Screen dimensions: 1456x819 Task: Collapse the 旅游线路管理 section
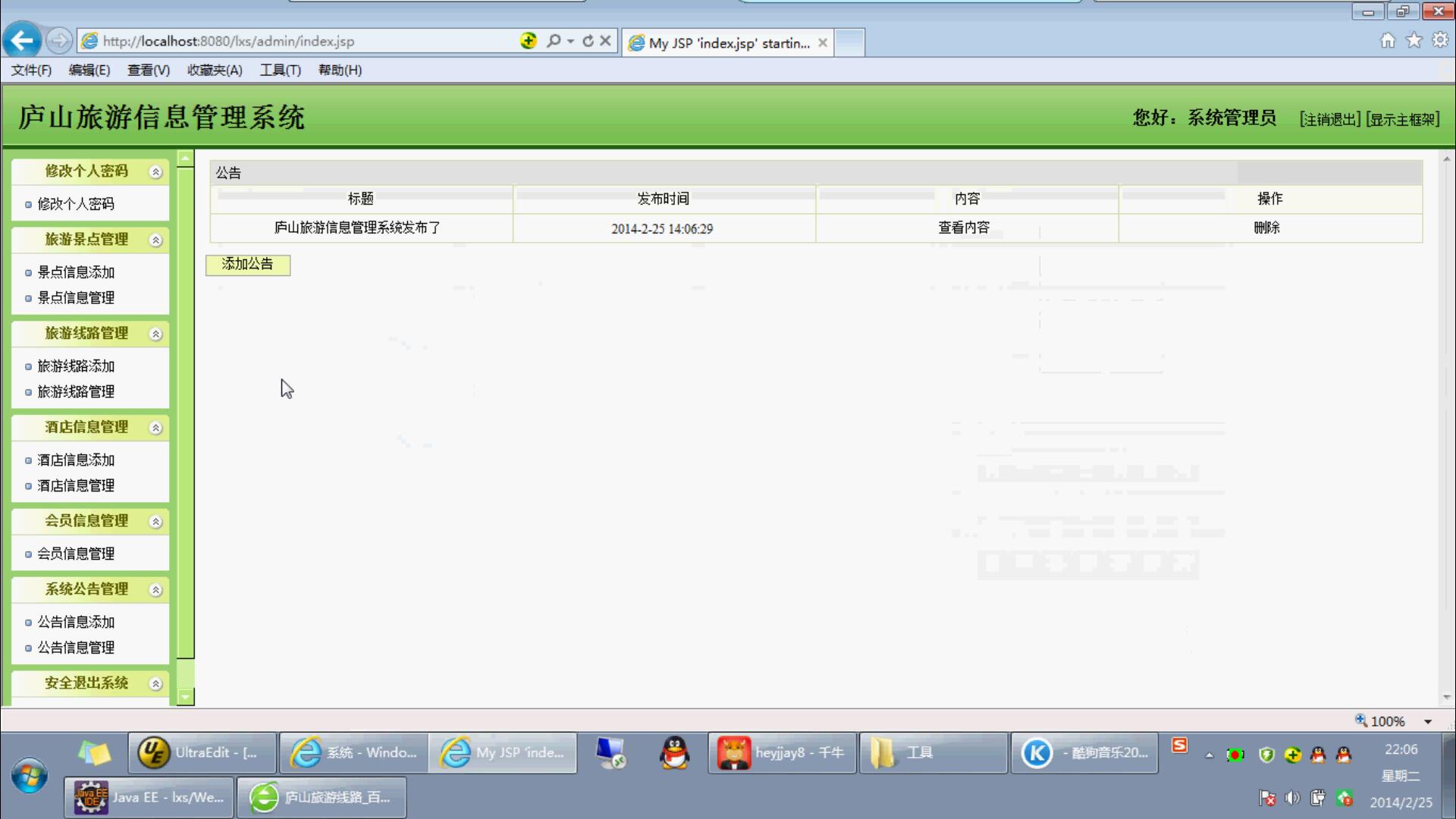click(x=155, y=334)
